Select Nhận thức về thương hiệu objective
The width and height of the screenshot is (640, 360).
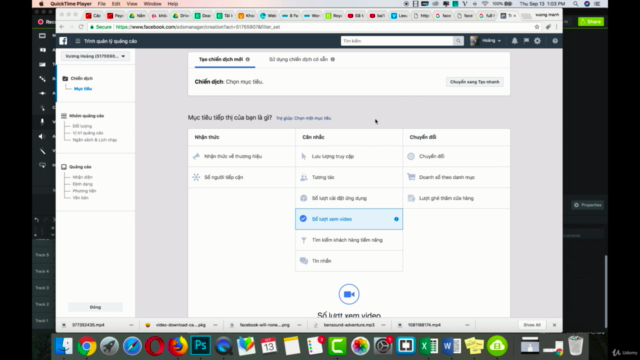[242, 156]
